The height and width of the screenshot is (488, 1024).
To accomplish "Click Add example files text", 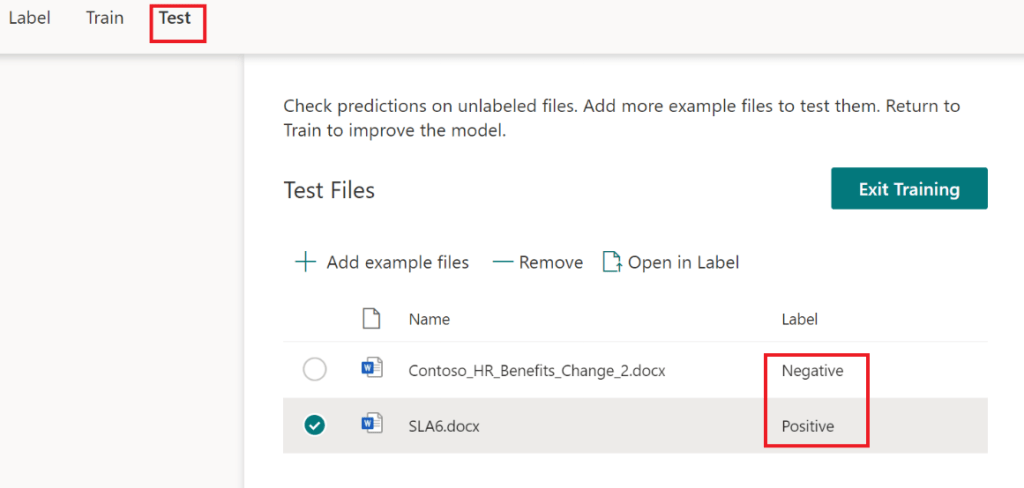I will coord(397,262).
